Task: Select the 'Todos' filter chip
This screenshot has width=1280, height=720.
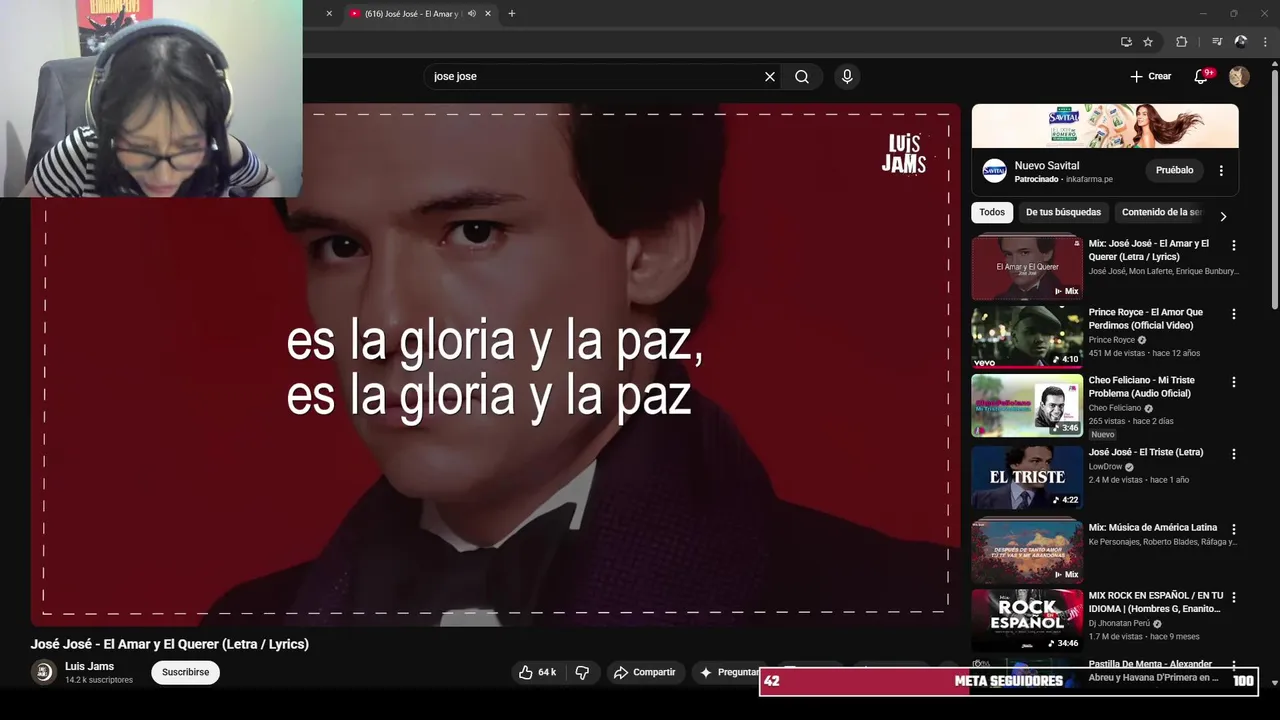Action: (x=992, y=212)
